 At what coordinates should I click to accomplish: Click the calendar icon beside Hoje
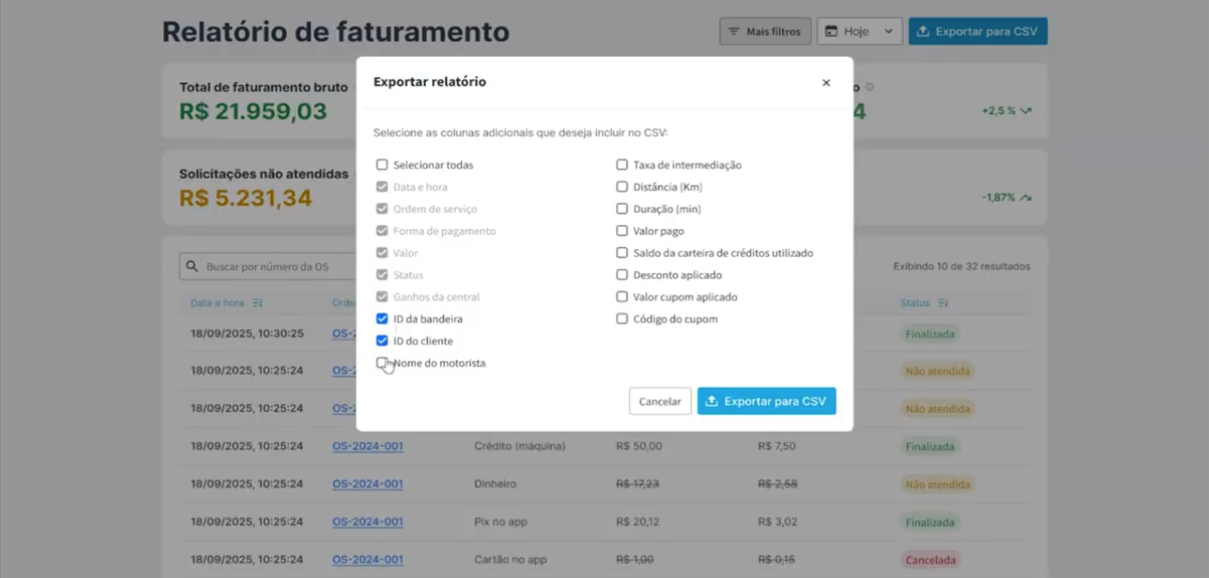point(830,32)
